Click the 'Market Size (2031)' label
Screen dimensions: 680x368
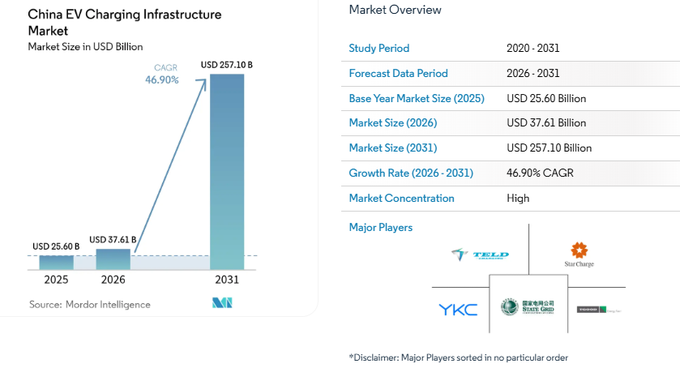pos(393,148)
